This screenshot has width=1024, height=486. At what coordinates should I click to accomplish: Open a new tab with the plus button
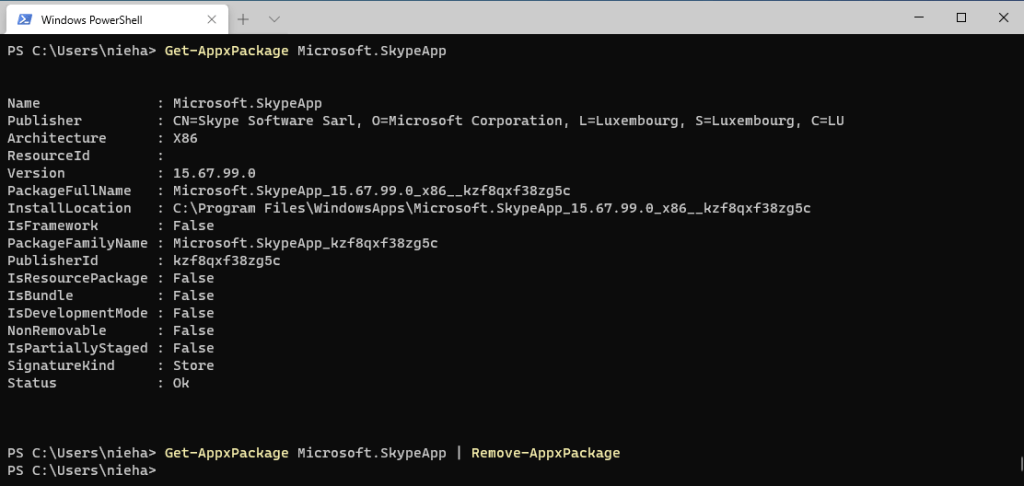tap(243, 19)
